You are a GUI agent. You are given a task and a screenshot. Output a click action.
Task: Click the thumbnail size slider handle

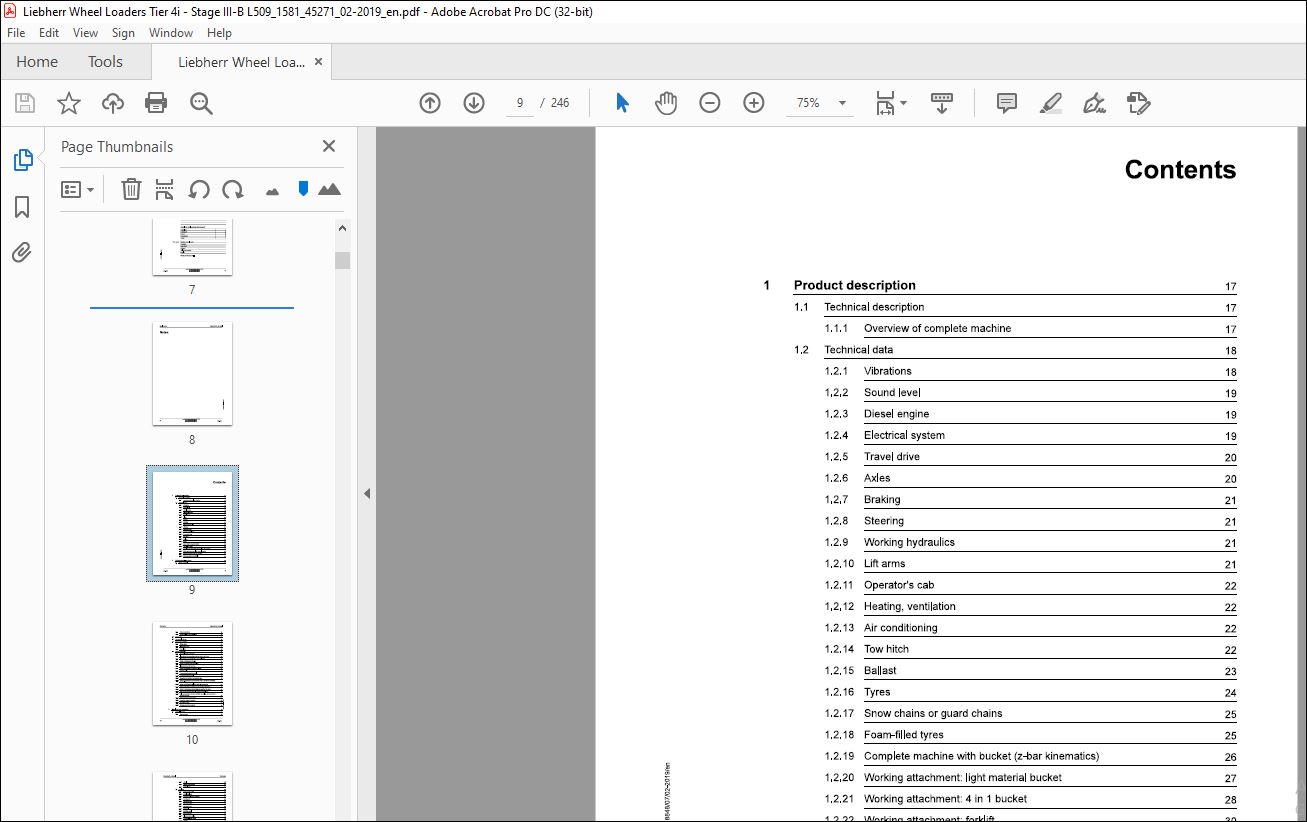coord(303,188)
